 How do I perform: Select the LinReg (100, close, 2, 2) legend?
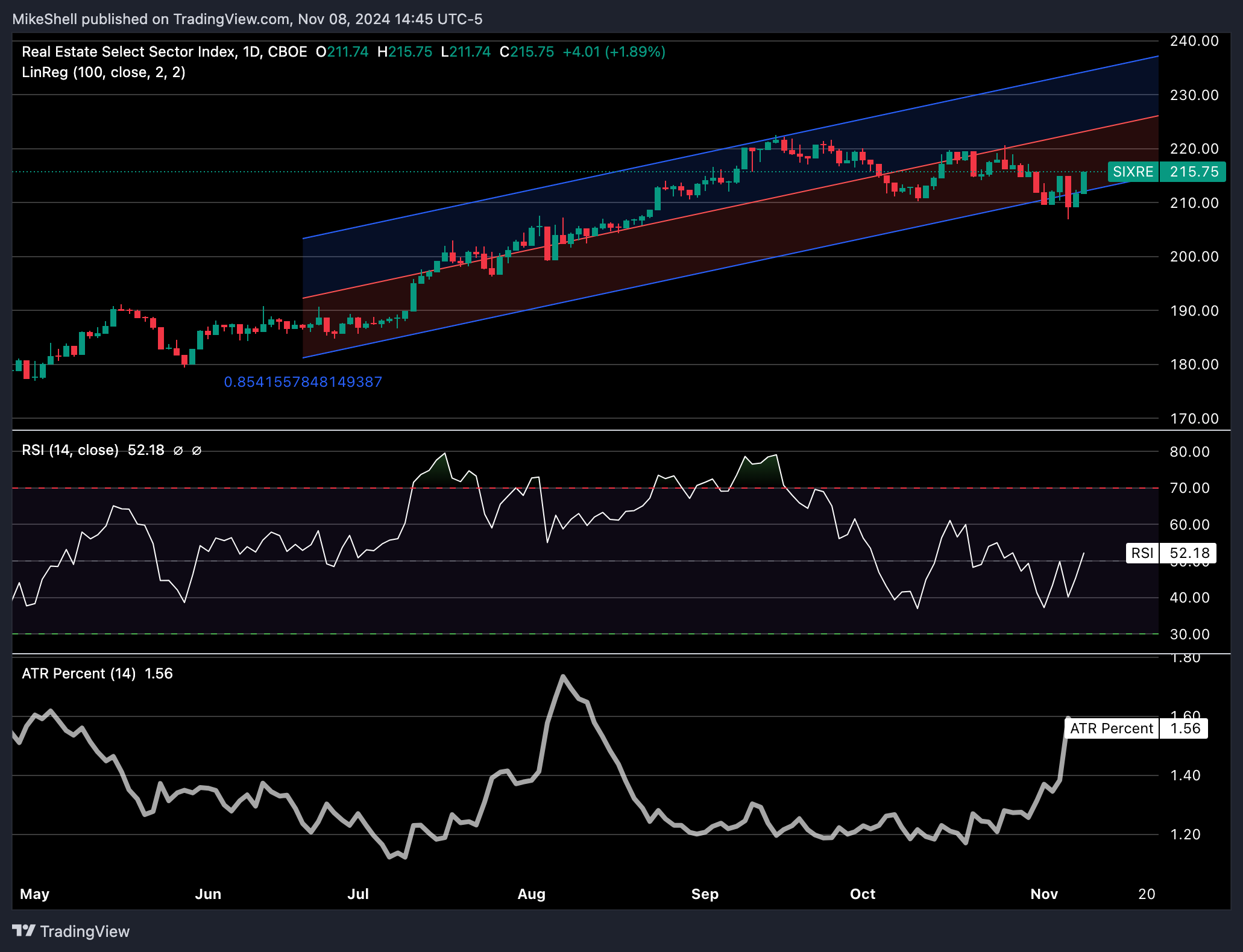(x=104, y=72)
